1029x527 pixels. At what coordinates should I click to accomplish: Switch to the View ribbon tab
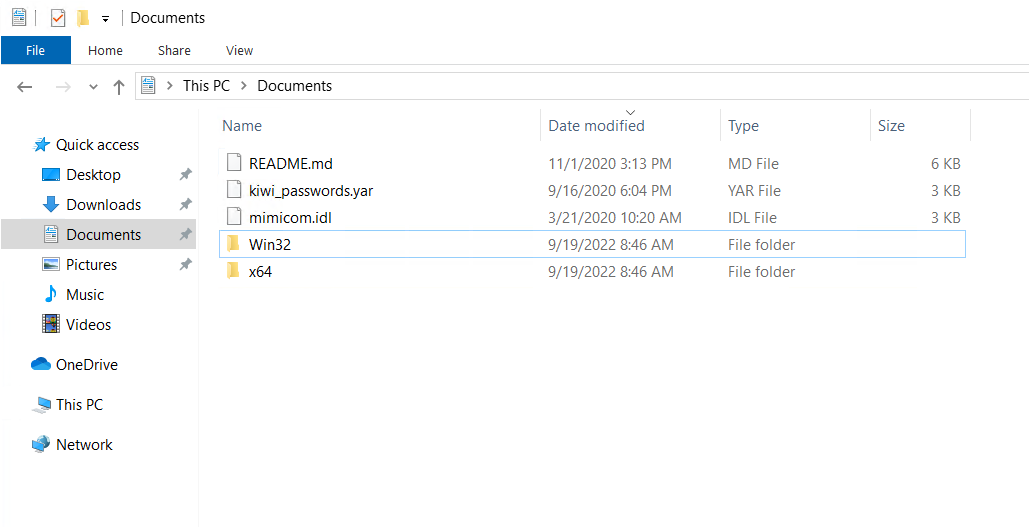[240, 51]
